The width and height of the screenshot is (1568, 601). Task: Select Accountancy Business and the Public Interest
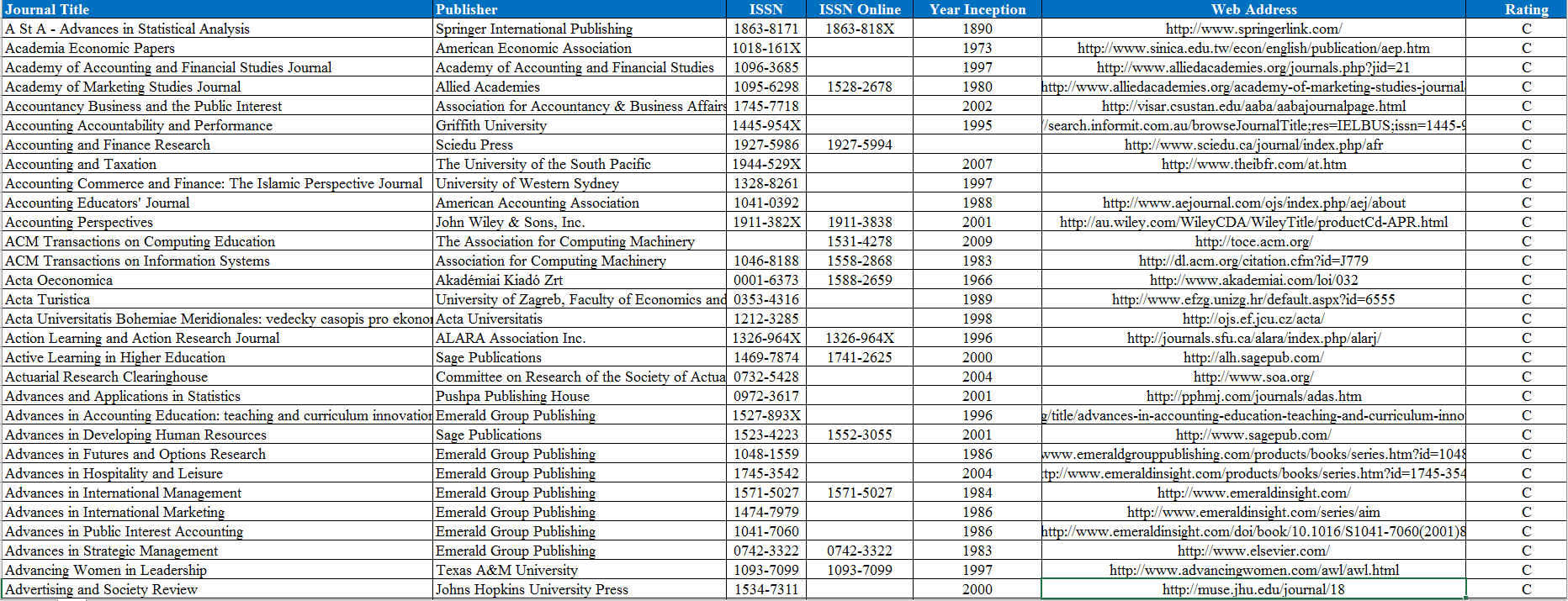pos(217,106)
